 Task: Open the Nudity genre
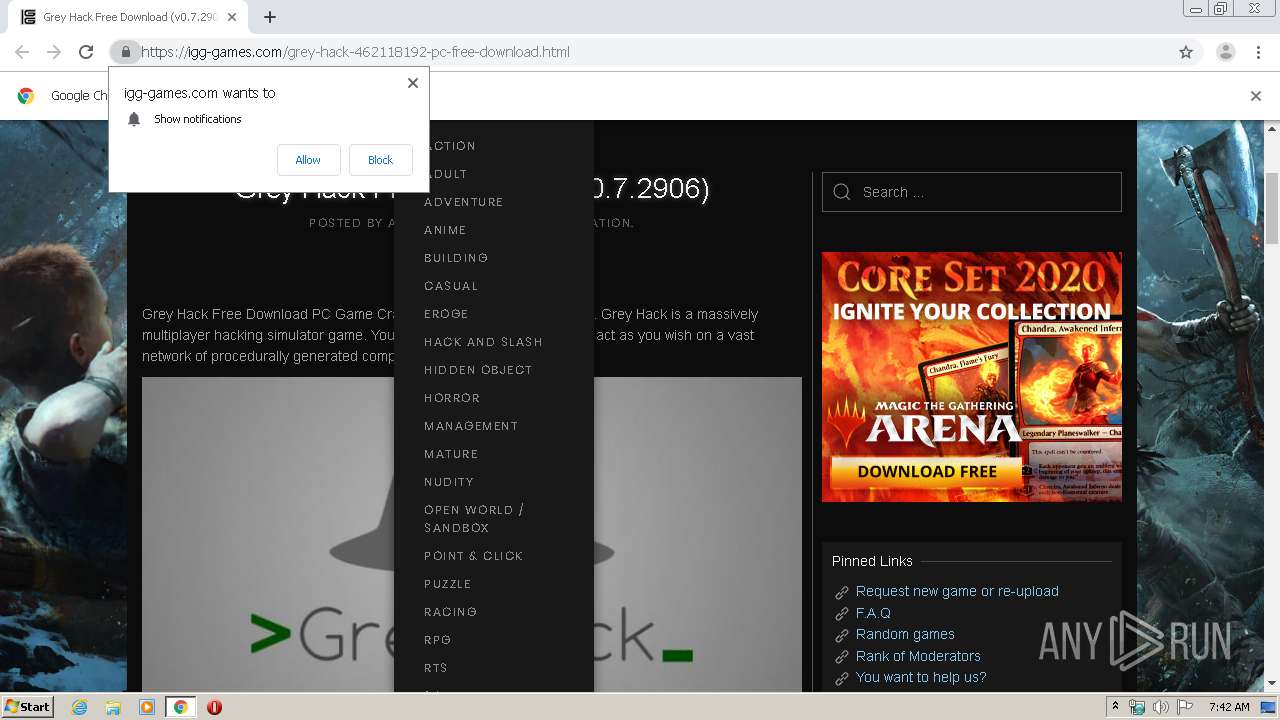pos(449,482)
